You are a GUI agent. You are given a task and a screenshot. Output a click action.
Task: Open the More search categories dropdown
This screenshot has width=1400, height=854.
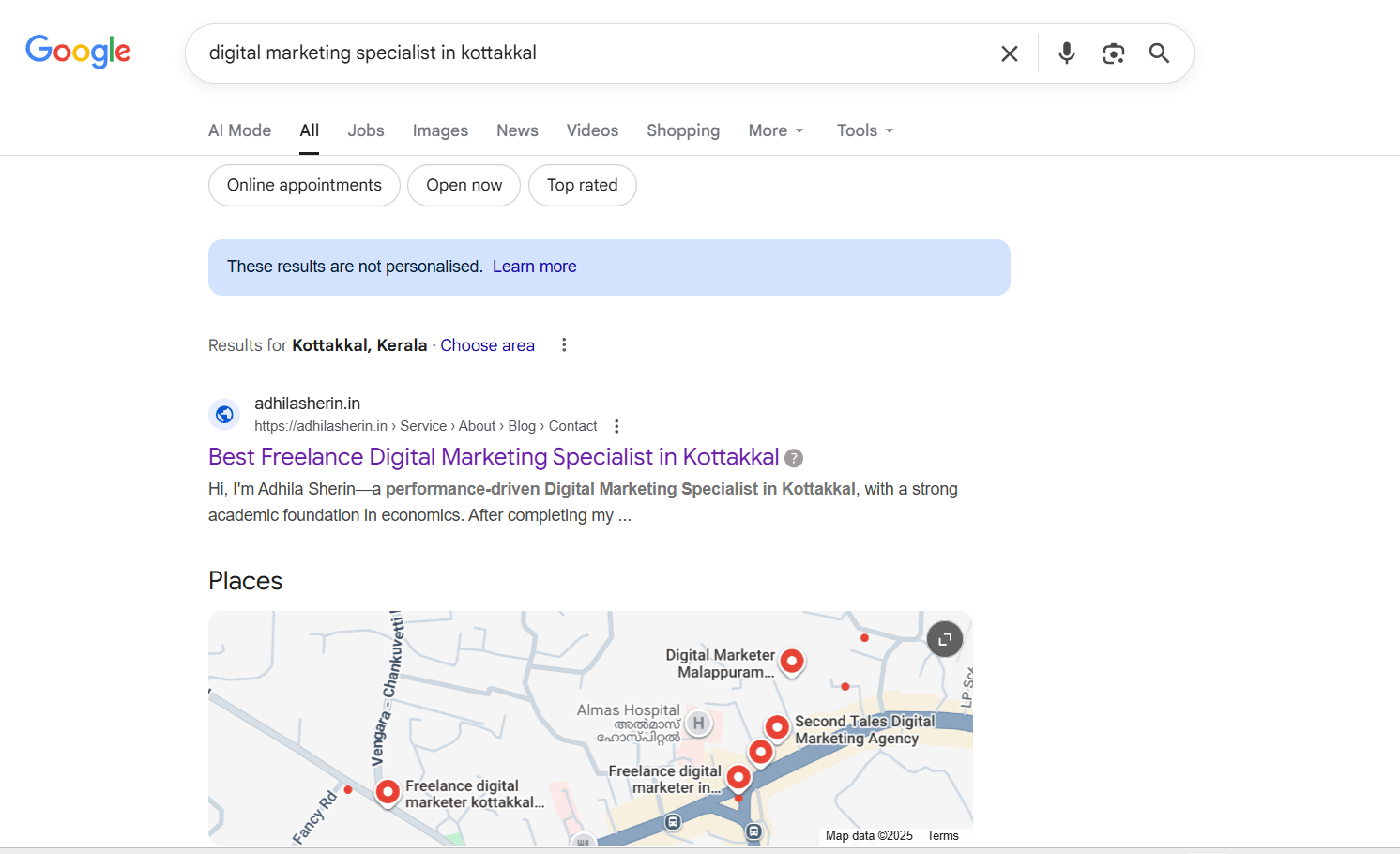(x=774, y=130)
